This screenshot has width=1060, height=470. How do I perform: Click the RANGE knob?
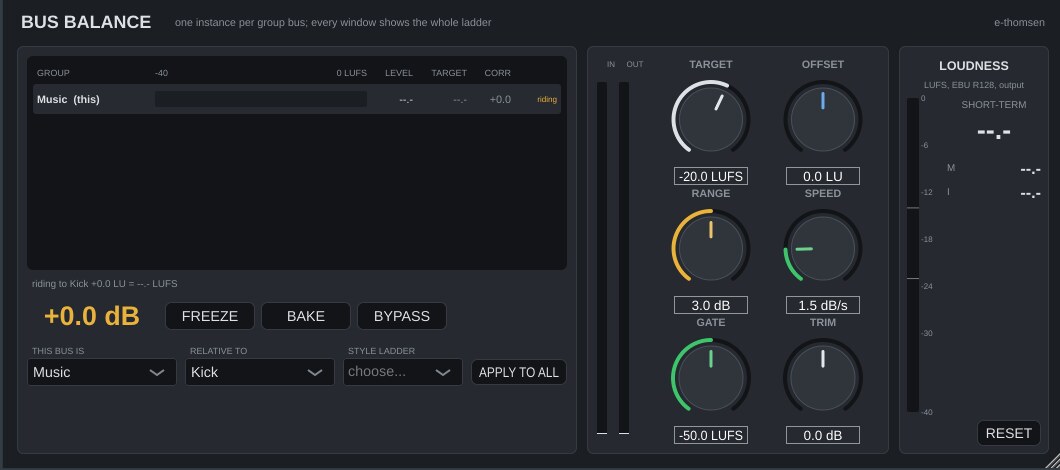click(x=710, y=248)
